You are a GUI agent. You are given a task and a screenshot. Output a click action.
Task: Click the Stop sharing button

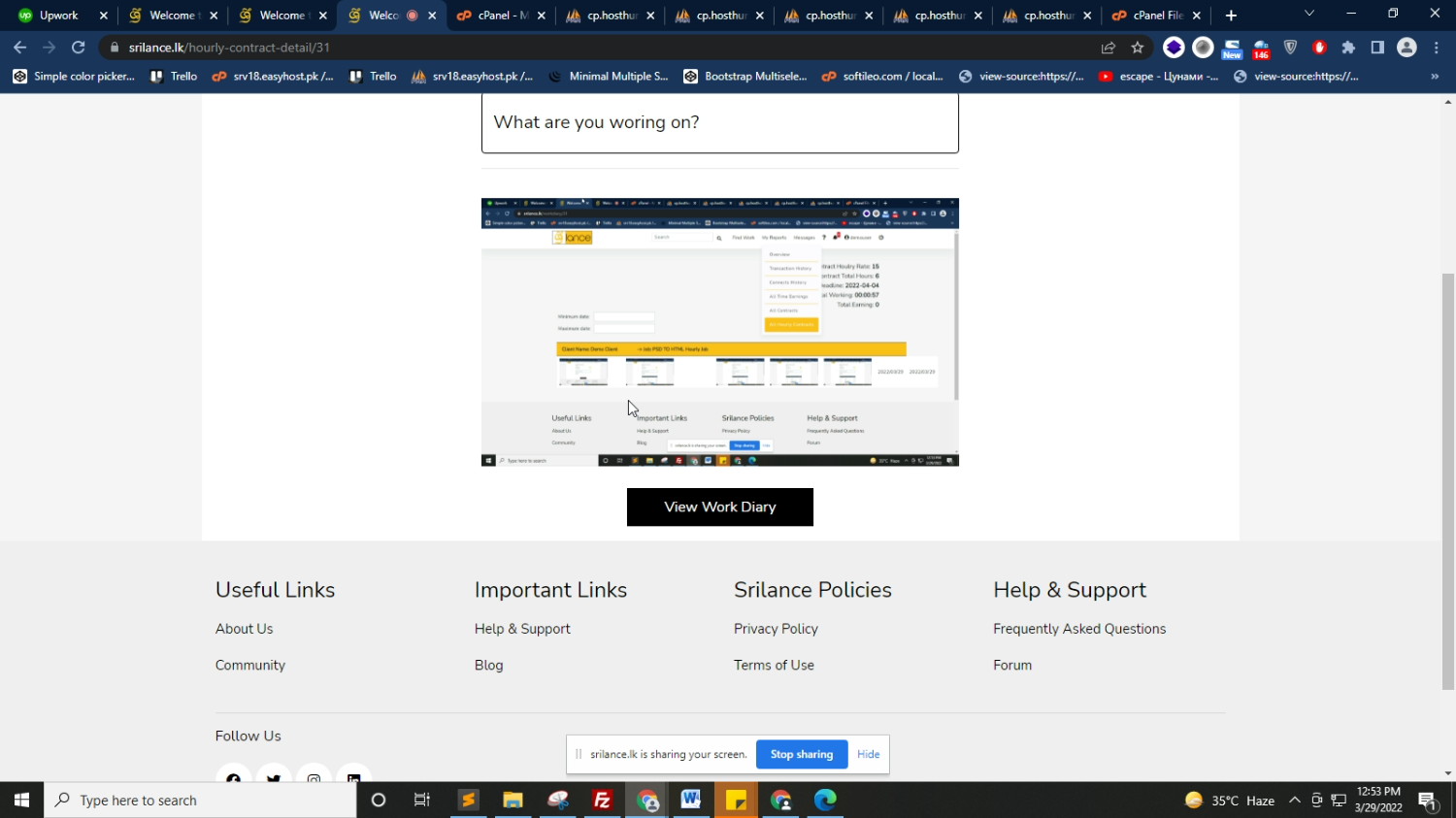(801, 754)
